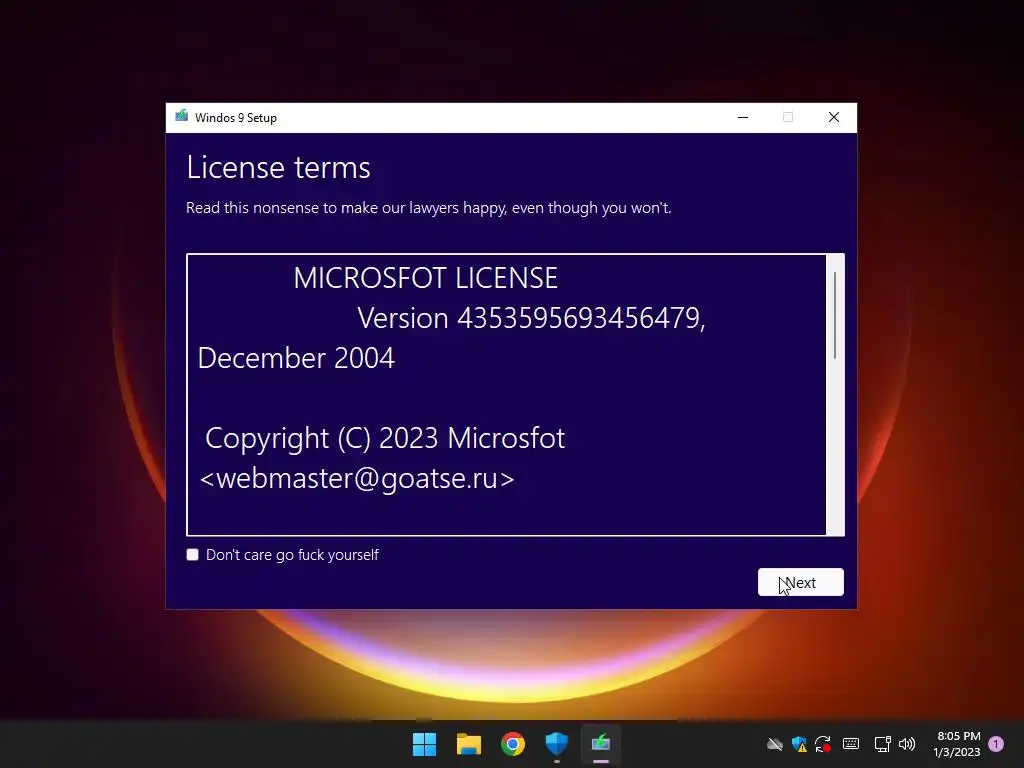Open the blue shield app in taskbar
1024x768 pixels.
click(557, 744)
